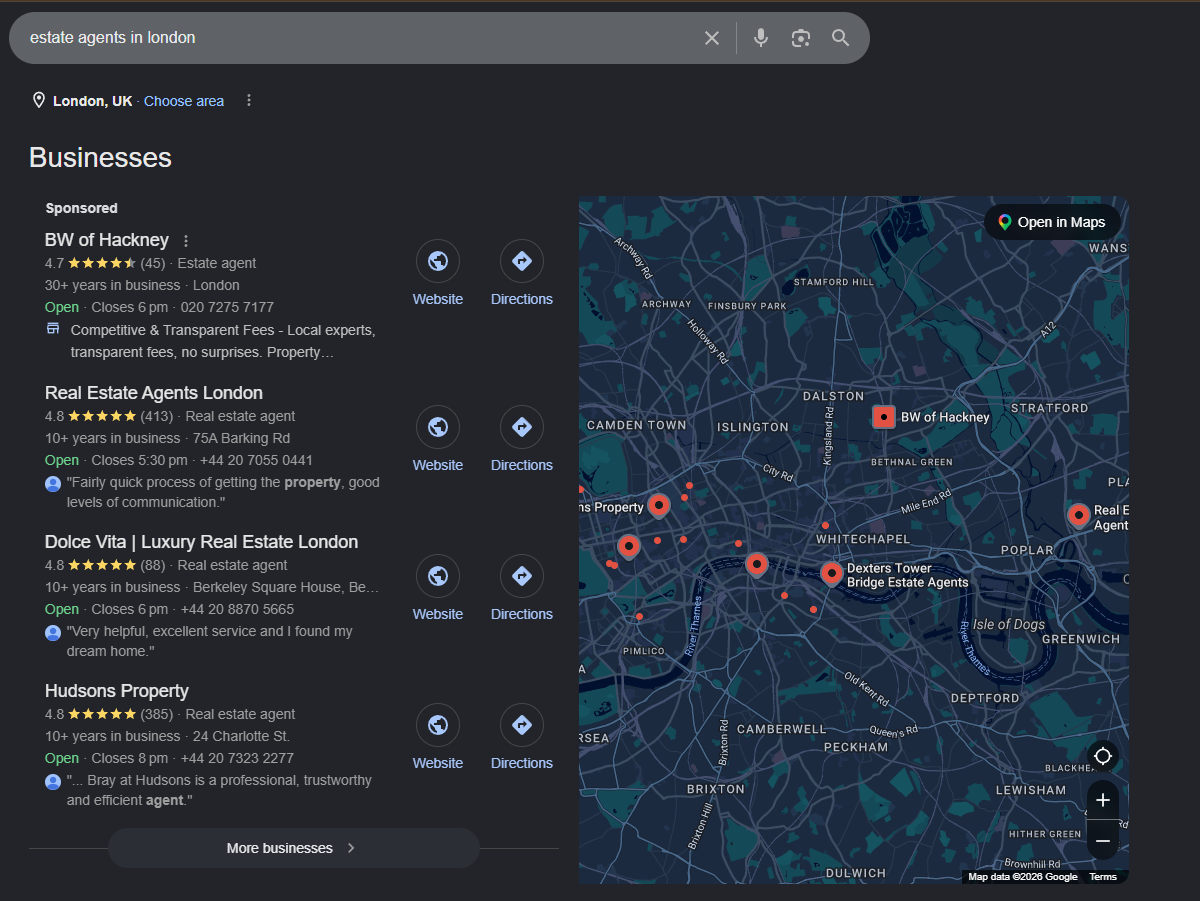Click the review count (45)
Image resolution: width=1200 pixels, height=901 pixels.
pyautogui.click(x=153, y=263)
